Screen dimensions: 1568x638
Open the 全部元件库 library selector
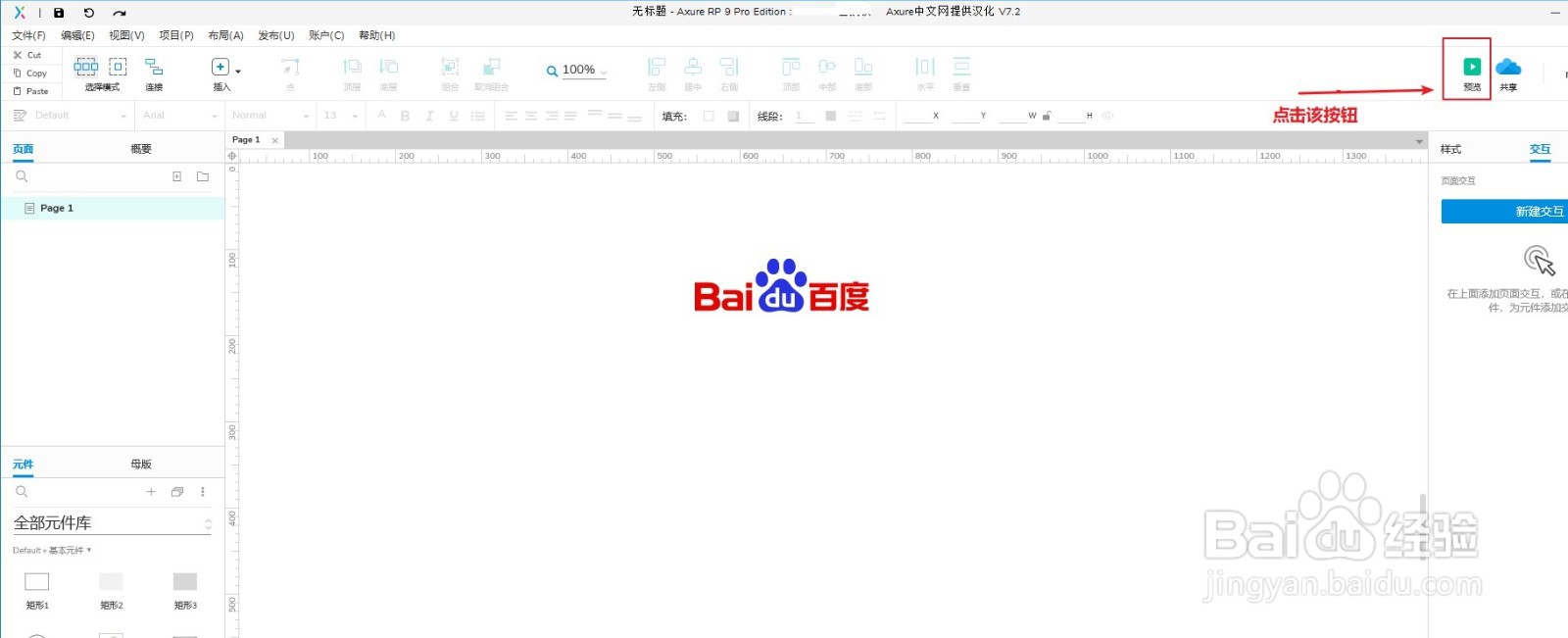[x=112, y=523]
